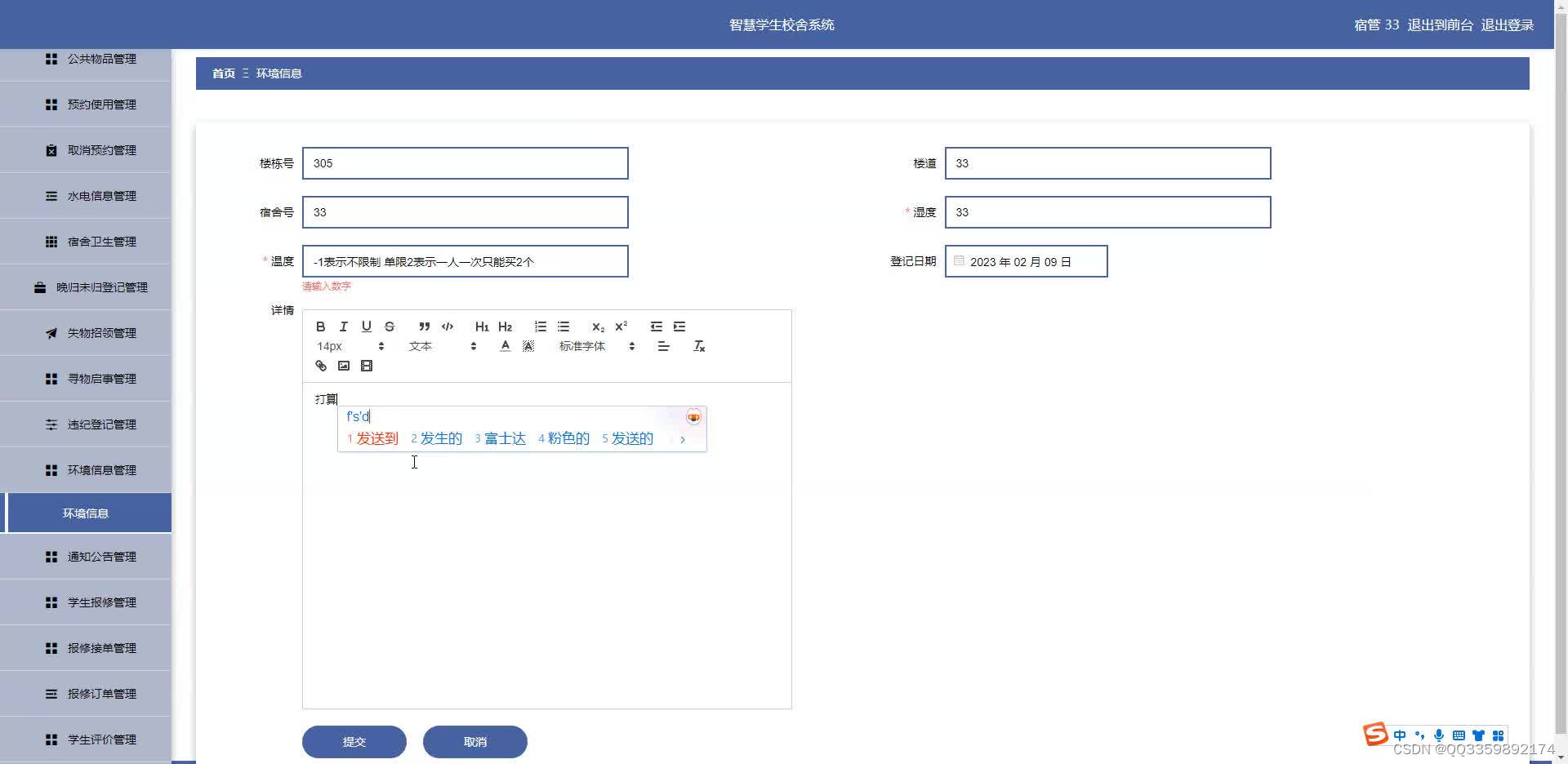Decrease indent in editor
This screenshot has height=764, width=1568.
tap(656, 326)
